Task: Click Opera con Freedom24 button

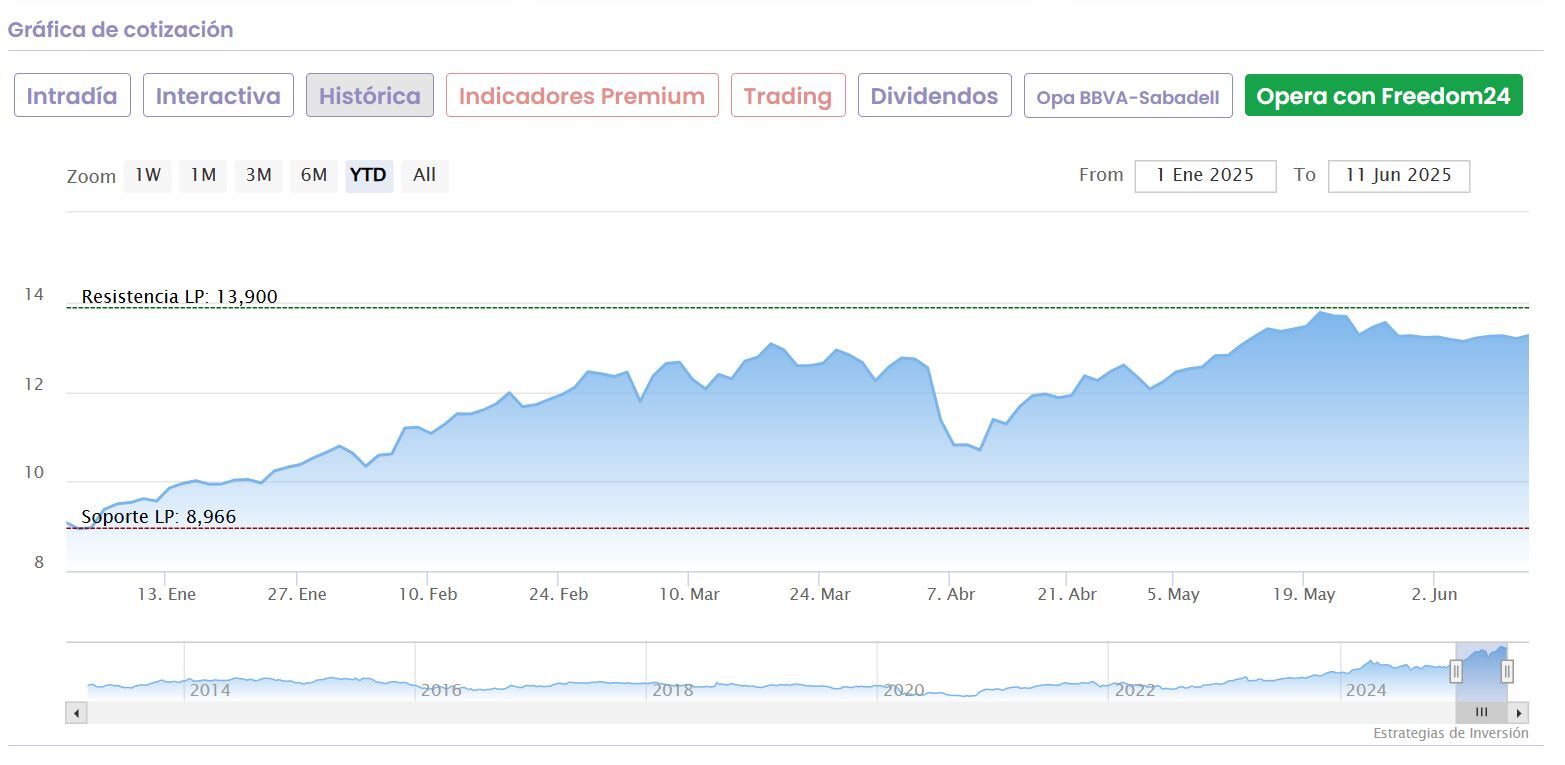Action: click(1383, 96)
